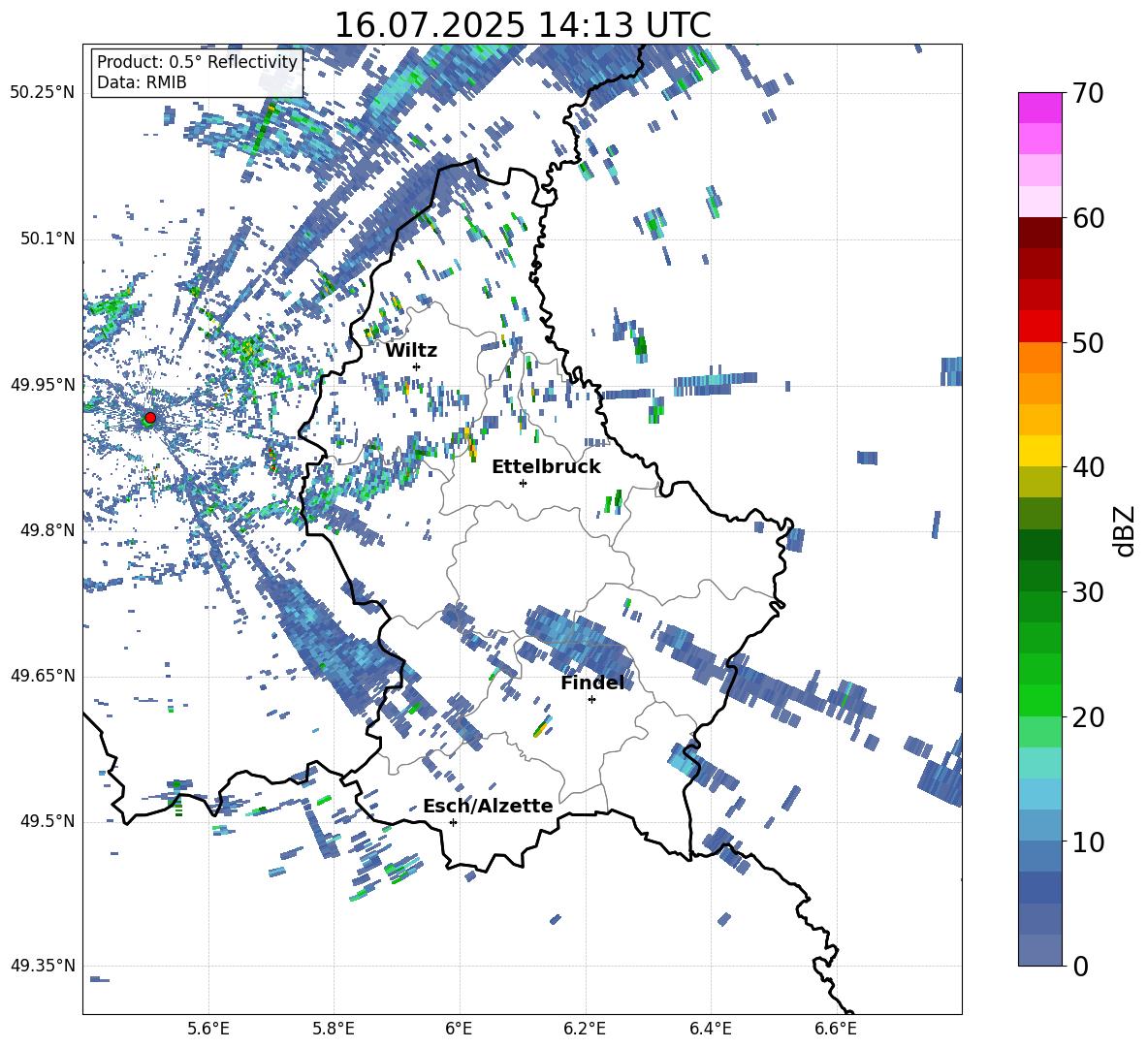The image size is (1148, 1048).
Task: Click the 5.6°E longitude label
Action: point(208,1029)
